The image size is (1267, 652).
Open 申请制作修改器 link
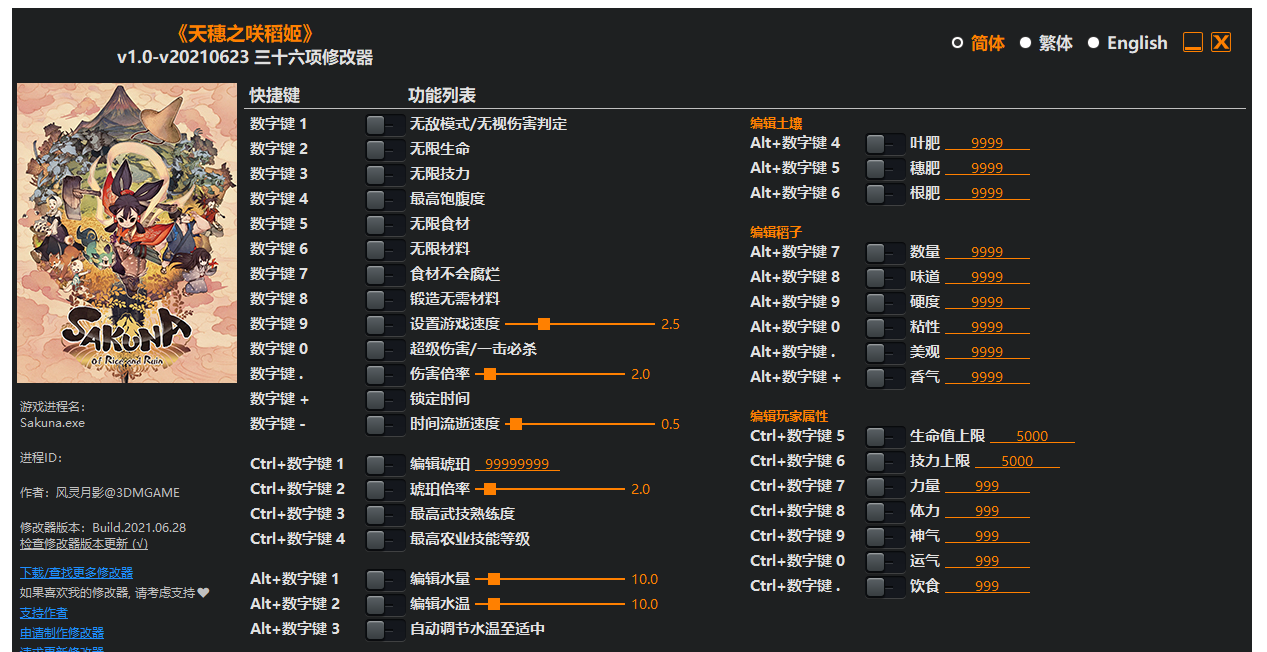(62, 633)
